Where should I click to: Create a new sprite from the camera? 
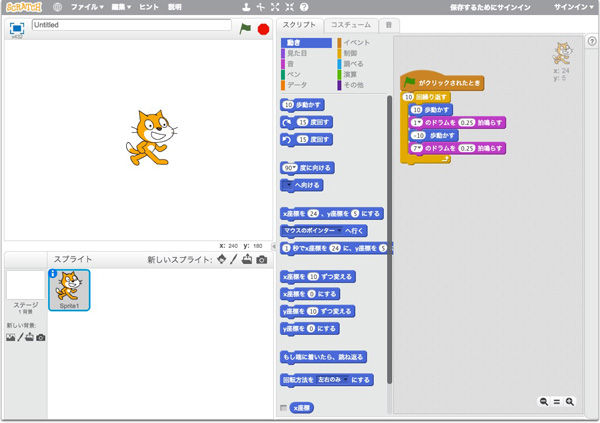pyautogui.click(x=262, y=260)
